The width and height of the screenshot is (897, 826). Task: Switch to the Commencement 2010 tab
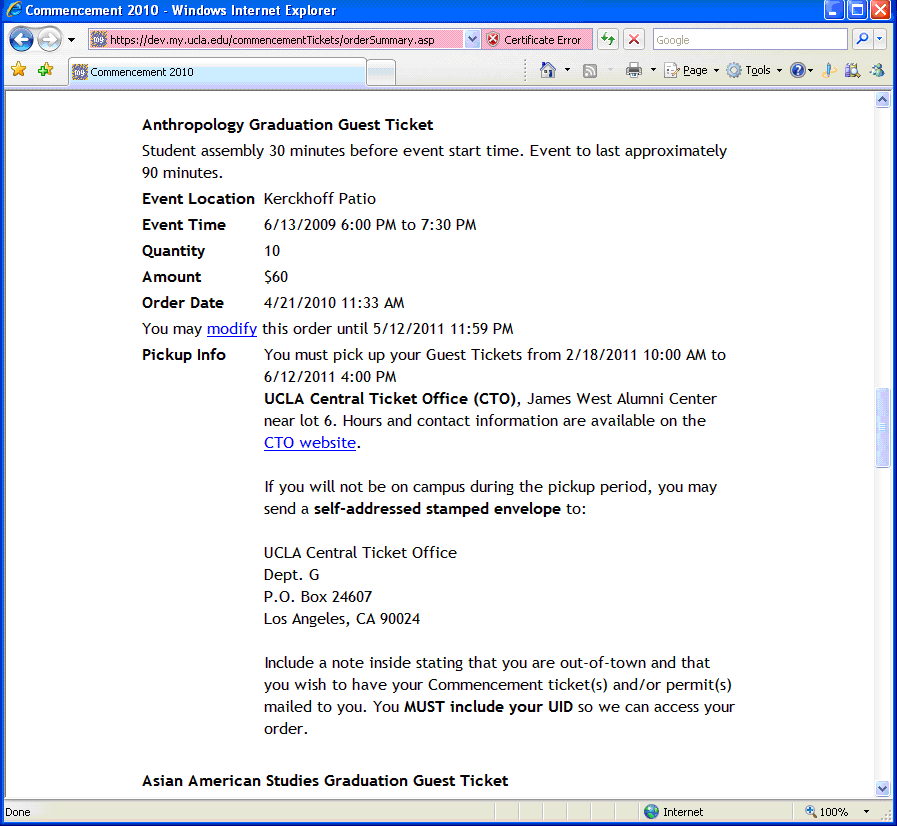click(215, 72)
